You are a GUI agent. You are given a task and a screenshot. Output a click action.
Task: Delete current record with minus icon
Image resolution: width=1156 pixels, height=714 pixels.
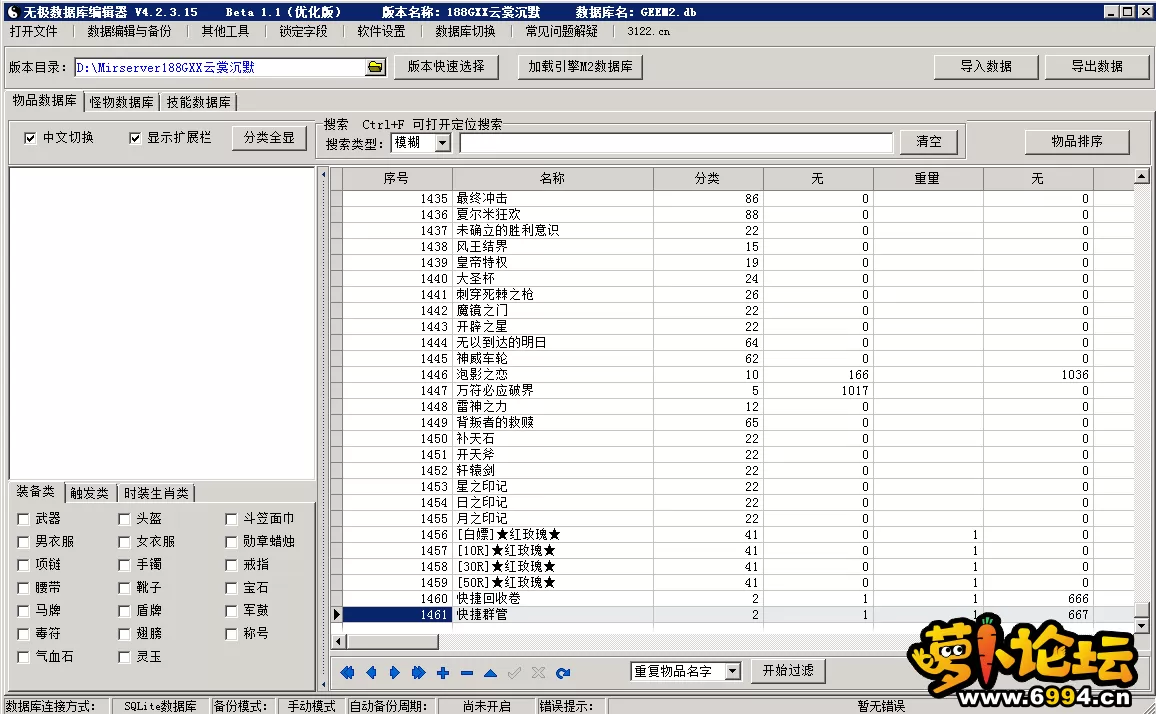click(466, 672)
